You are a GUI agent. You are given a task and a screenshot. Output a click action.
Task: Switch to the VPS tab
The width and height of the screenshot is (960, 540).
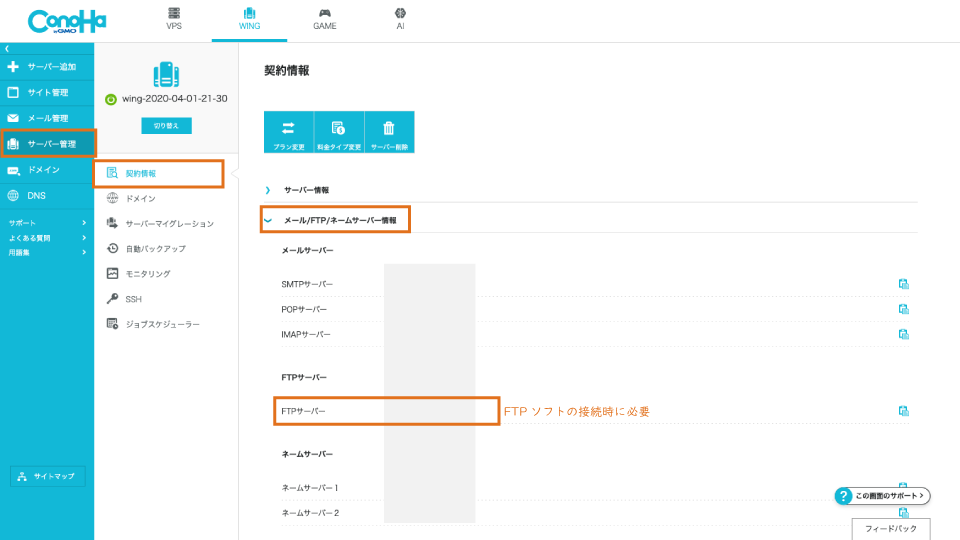click(174, 20)
